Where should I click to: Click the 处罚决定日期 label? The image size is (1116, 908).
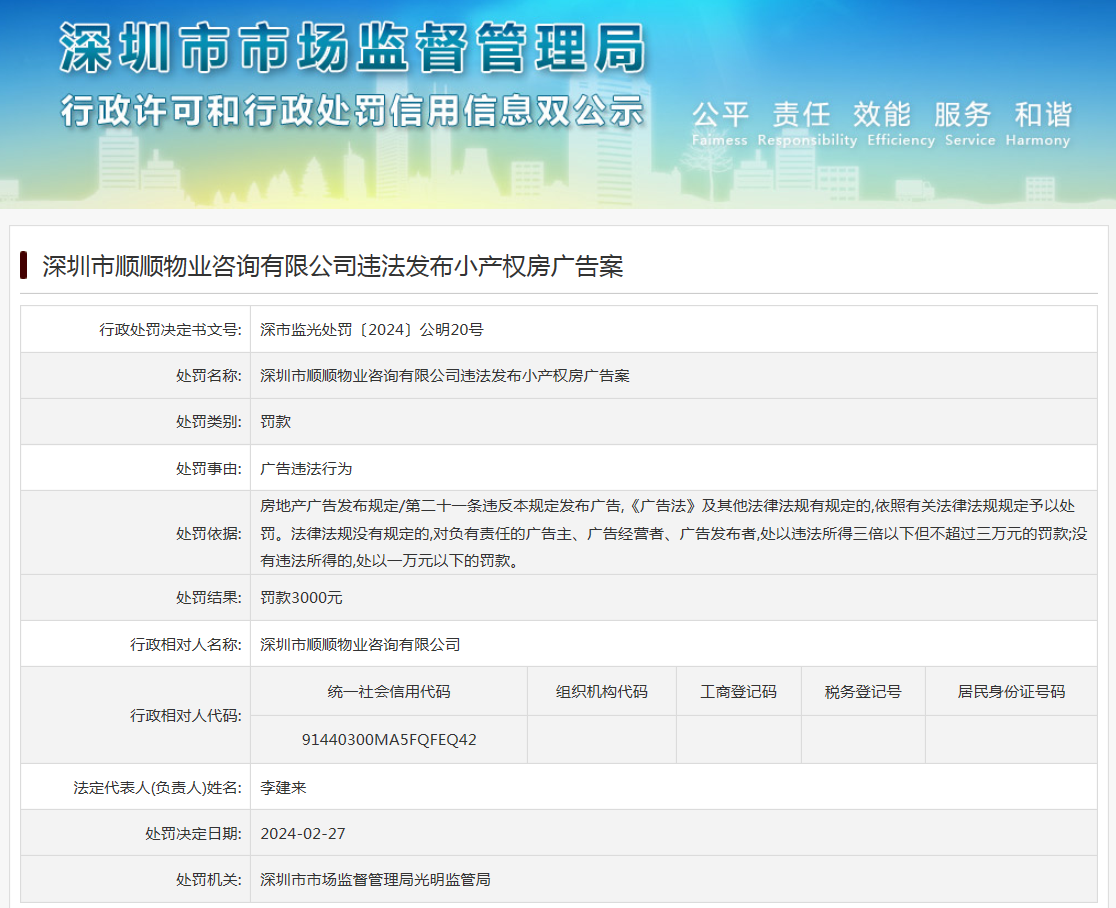194,834
